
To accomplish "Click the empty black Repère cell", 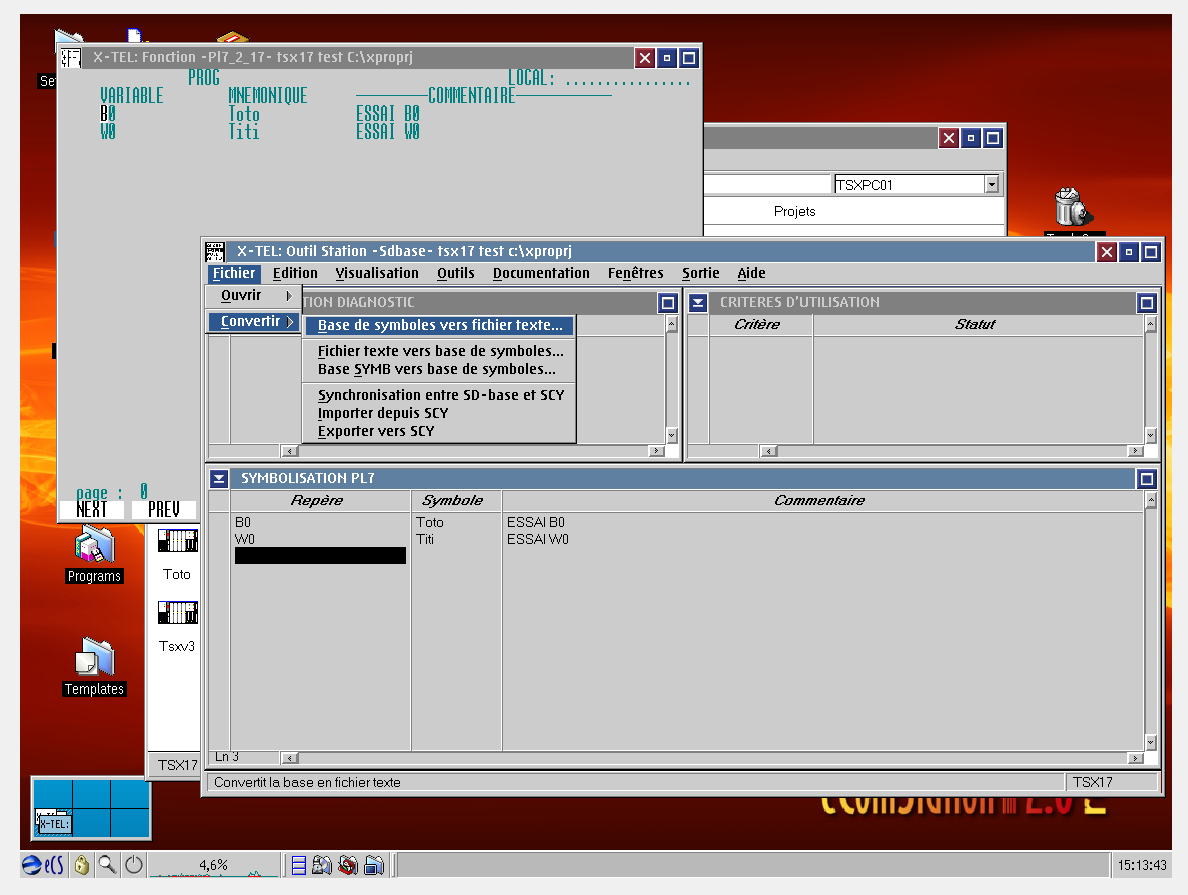I will click(x=320, y=556).
